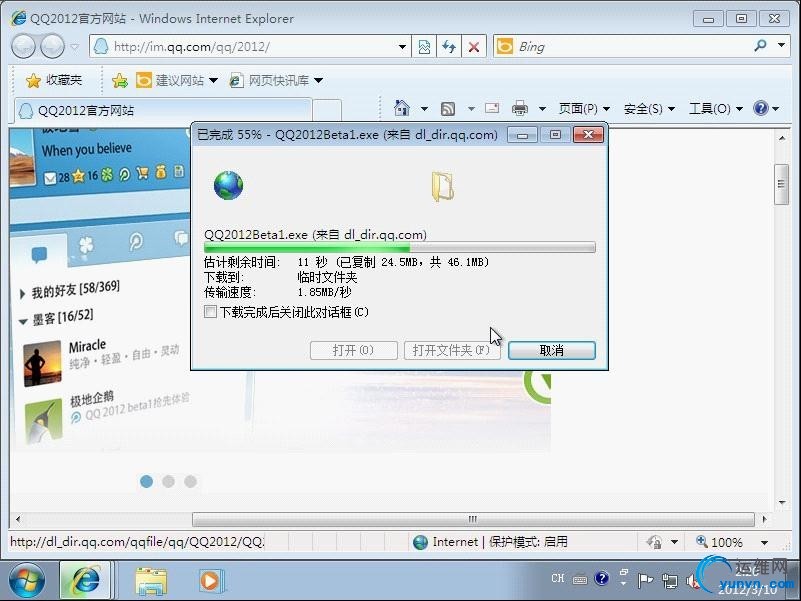Click the red Stop loading icon

(x=474, y=47)
